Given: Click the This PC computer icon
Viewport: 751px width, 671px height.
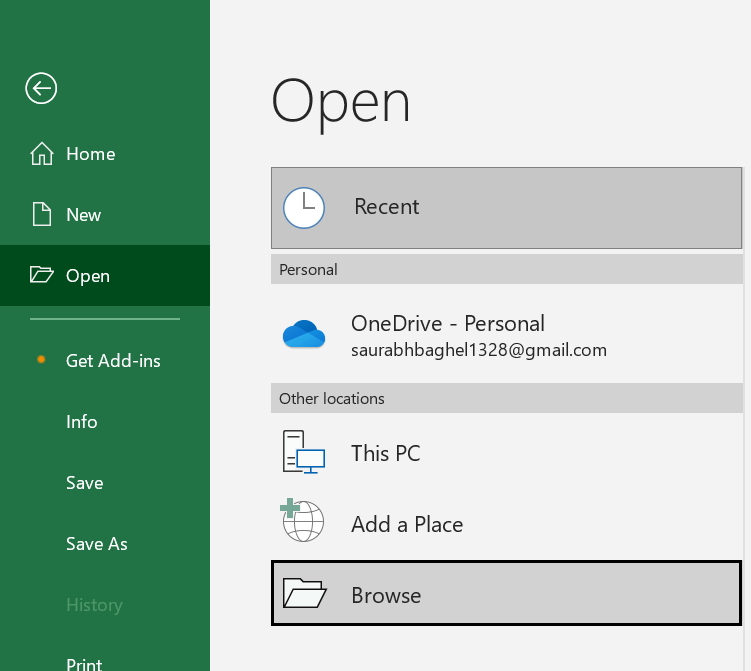Looking at the screenshot, I should click(x=304, y=453).
